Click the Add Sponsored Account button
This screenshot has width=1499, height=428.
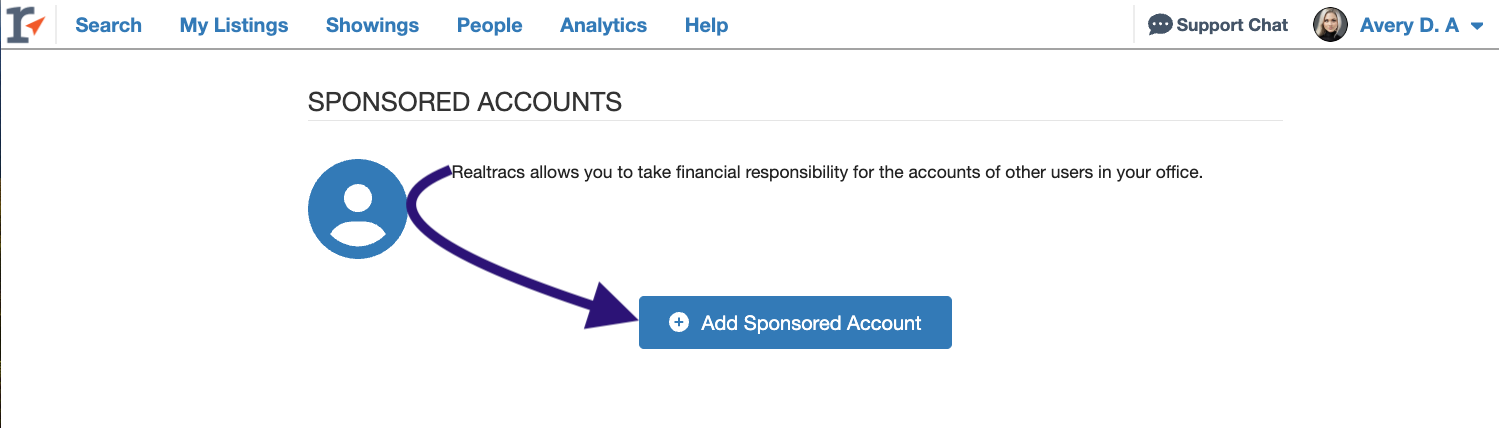tap(795, 322)
